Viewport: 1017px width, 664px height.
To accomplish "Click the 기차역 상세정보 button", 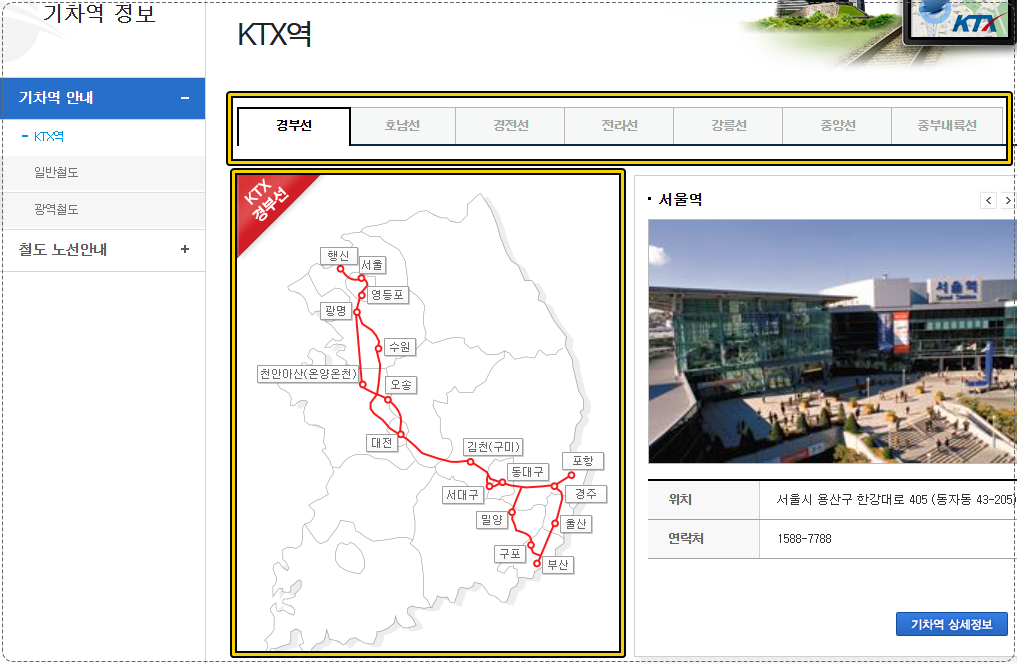I will (x=951, y=624).
